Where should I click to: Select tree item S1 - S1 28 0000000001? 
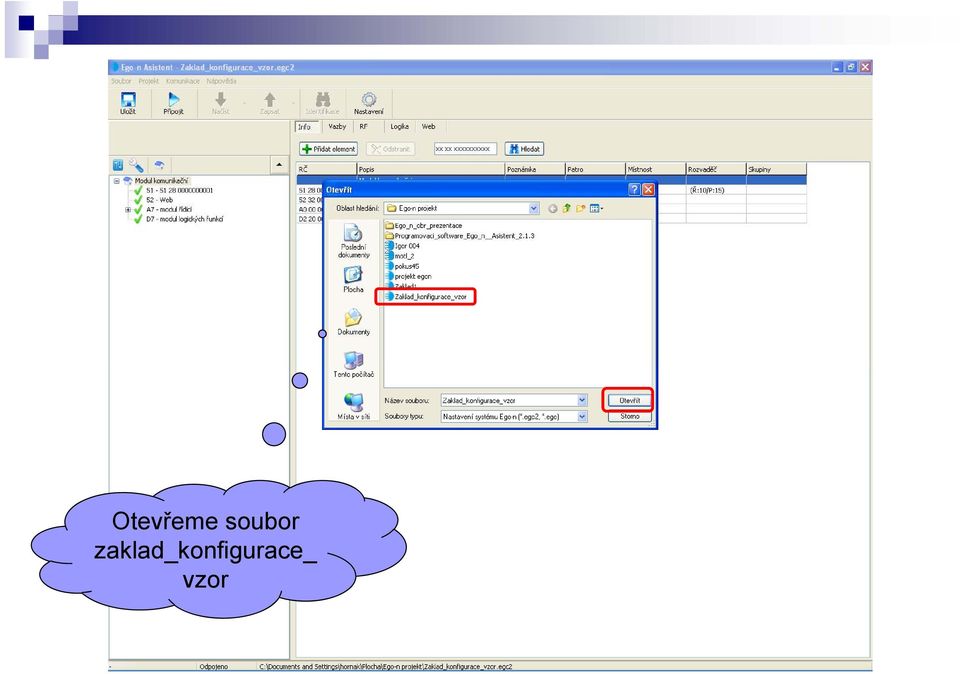pyautogui.click(x=179, y=190)
